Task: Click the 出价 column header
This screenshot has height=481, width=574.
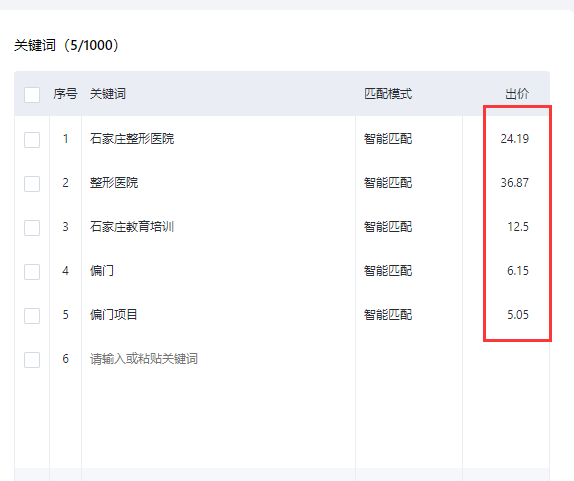Action: [x=517, y=94]
